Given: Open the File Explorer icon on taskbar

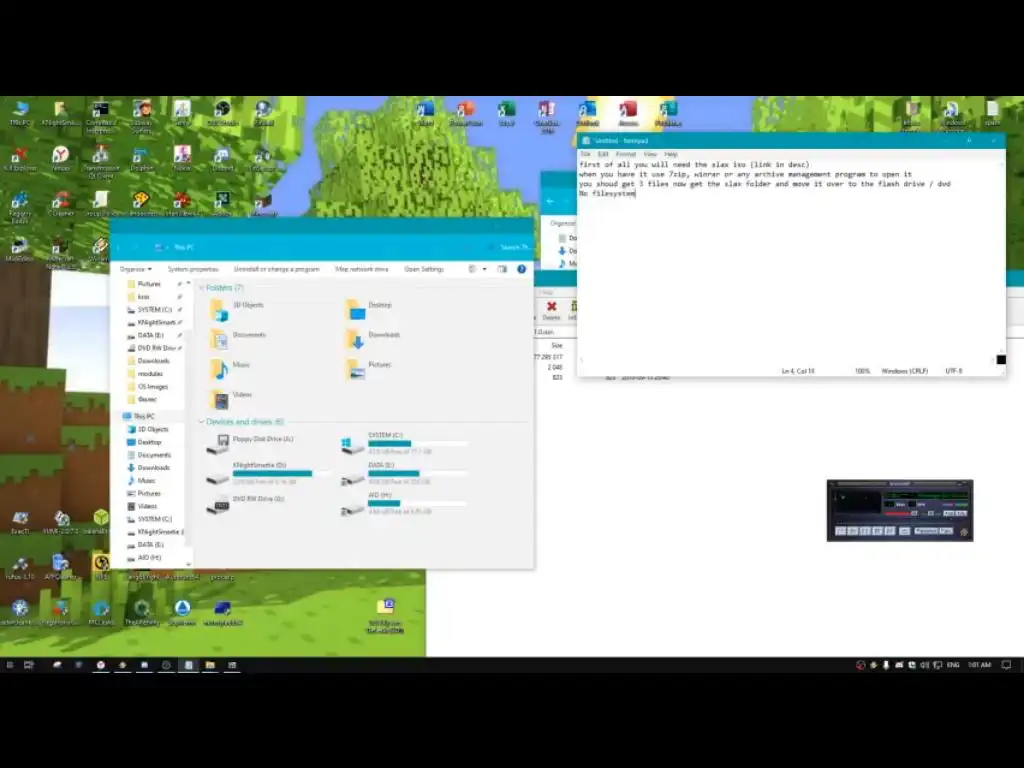Looking at the screenshot, I should click(210, 665).
